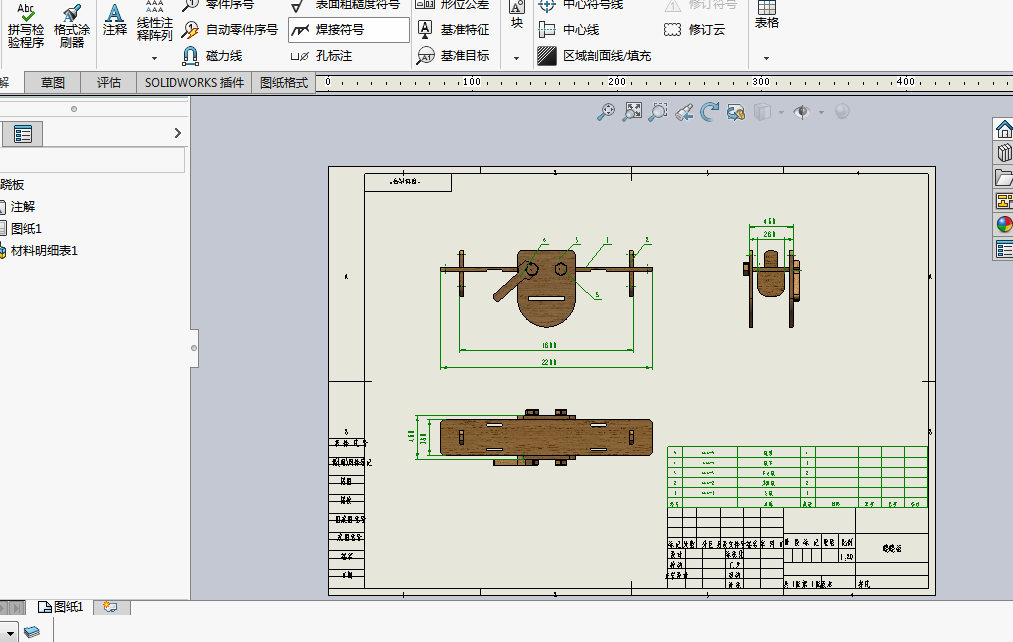Select the top drawing view
The width and height of the screenshot is (1013, 642).
[547, 437]
